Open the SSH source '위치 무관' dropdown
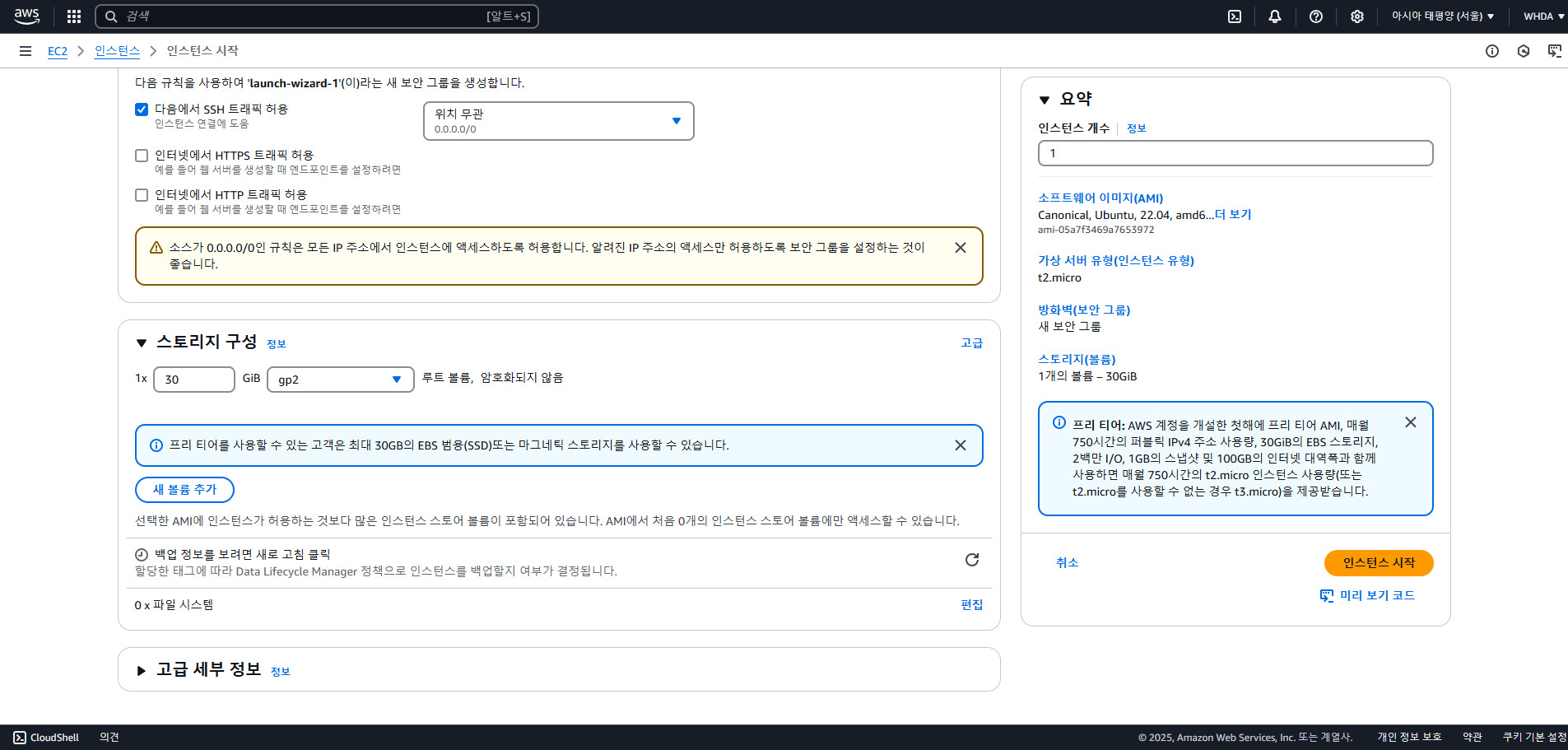The image size is (1568, 750). (x=559, y=121)
